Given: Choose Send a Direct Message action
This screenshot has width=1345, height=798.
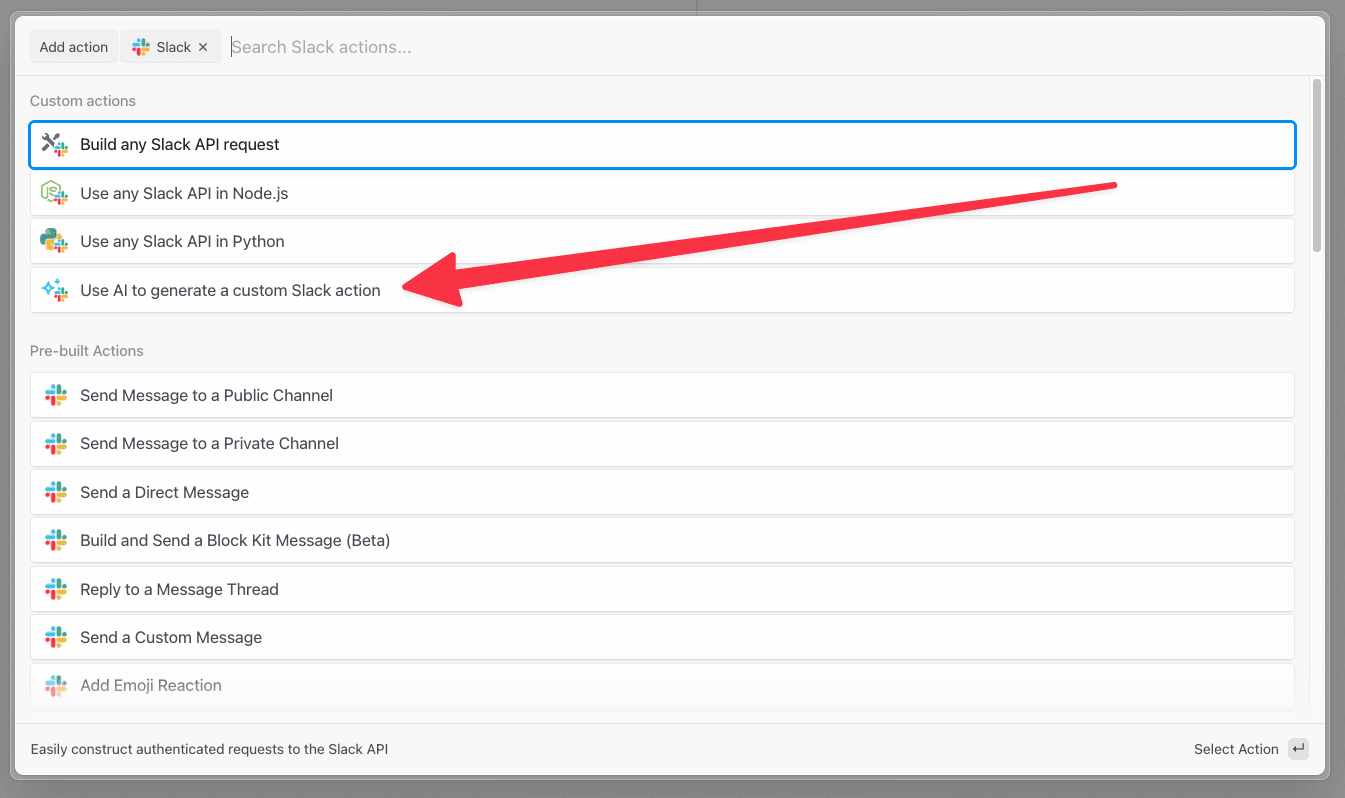Looking at the screenshot, I should coord(662,492).
